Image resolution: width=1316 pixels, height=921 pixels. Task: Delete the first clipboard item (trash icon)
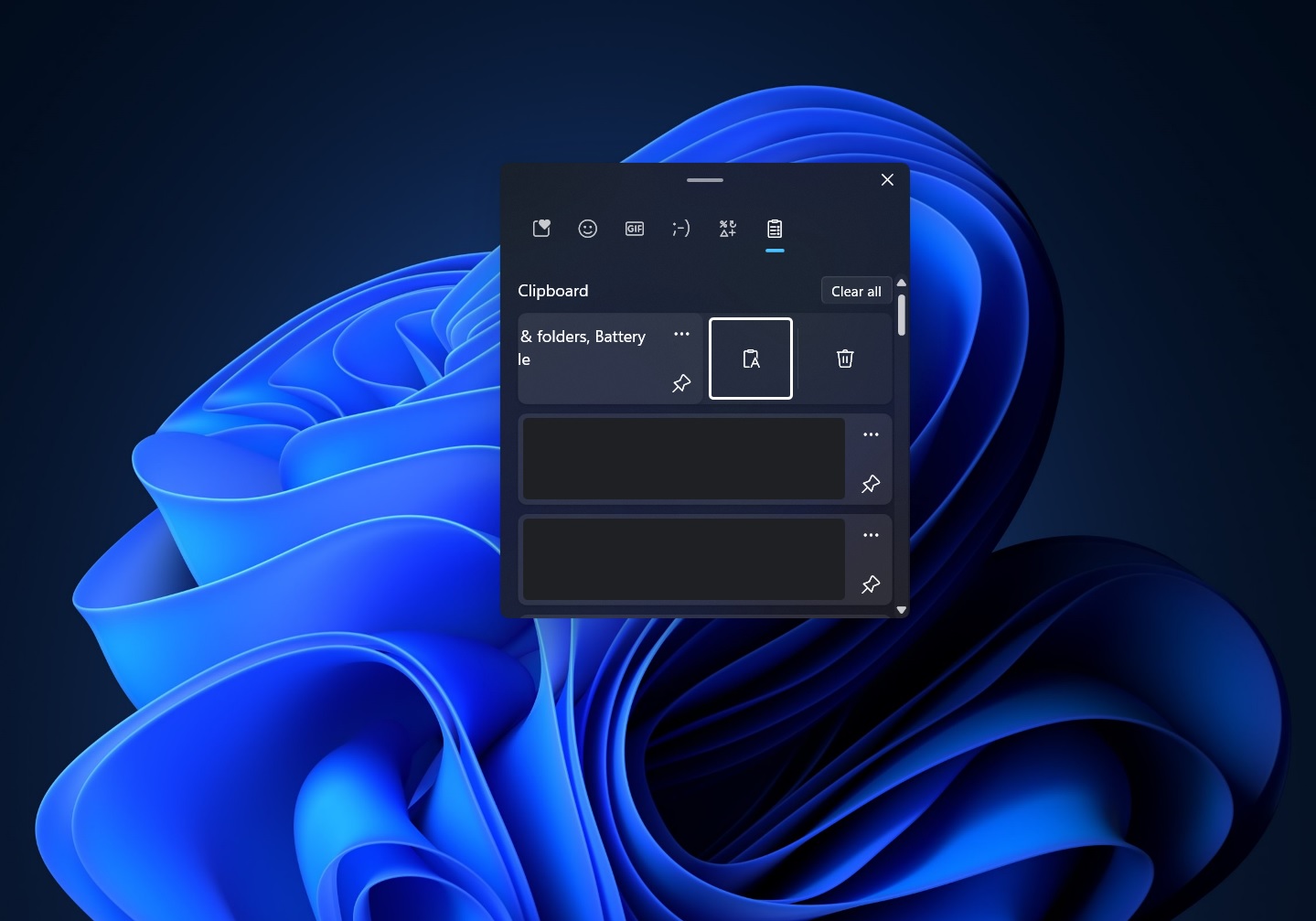tap(845, 359)
